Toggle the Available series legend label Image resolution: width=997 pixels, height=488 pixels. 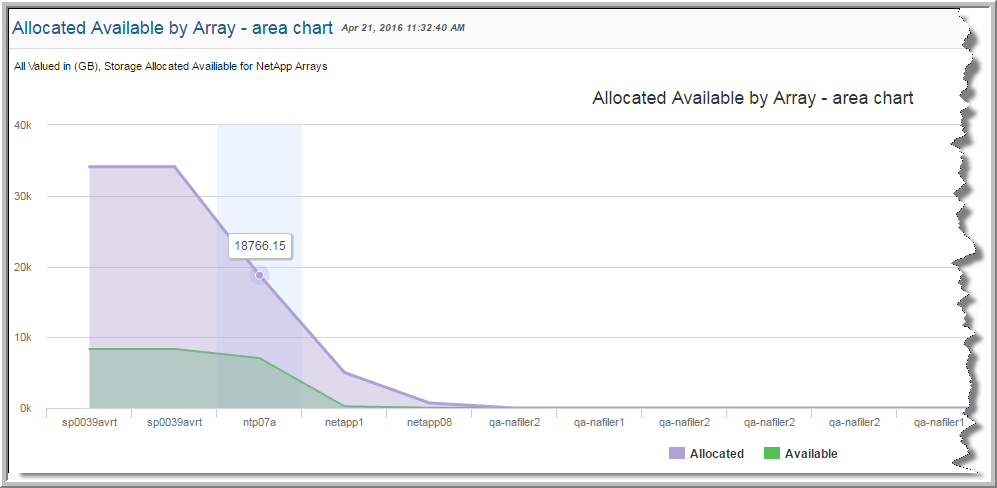point(811,454)
